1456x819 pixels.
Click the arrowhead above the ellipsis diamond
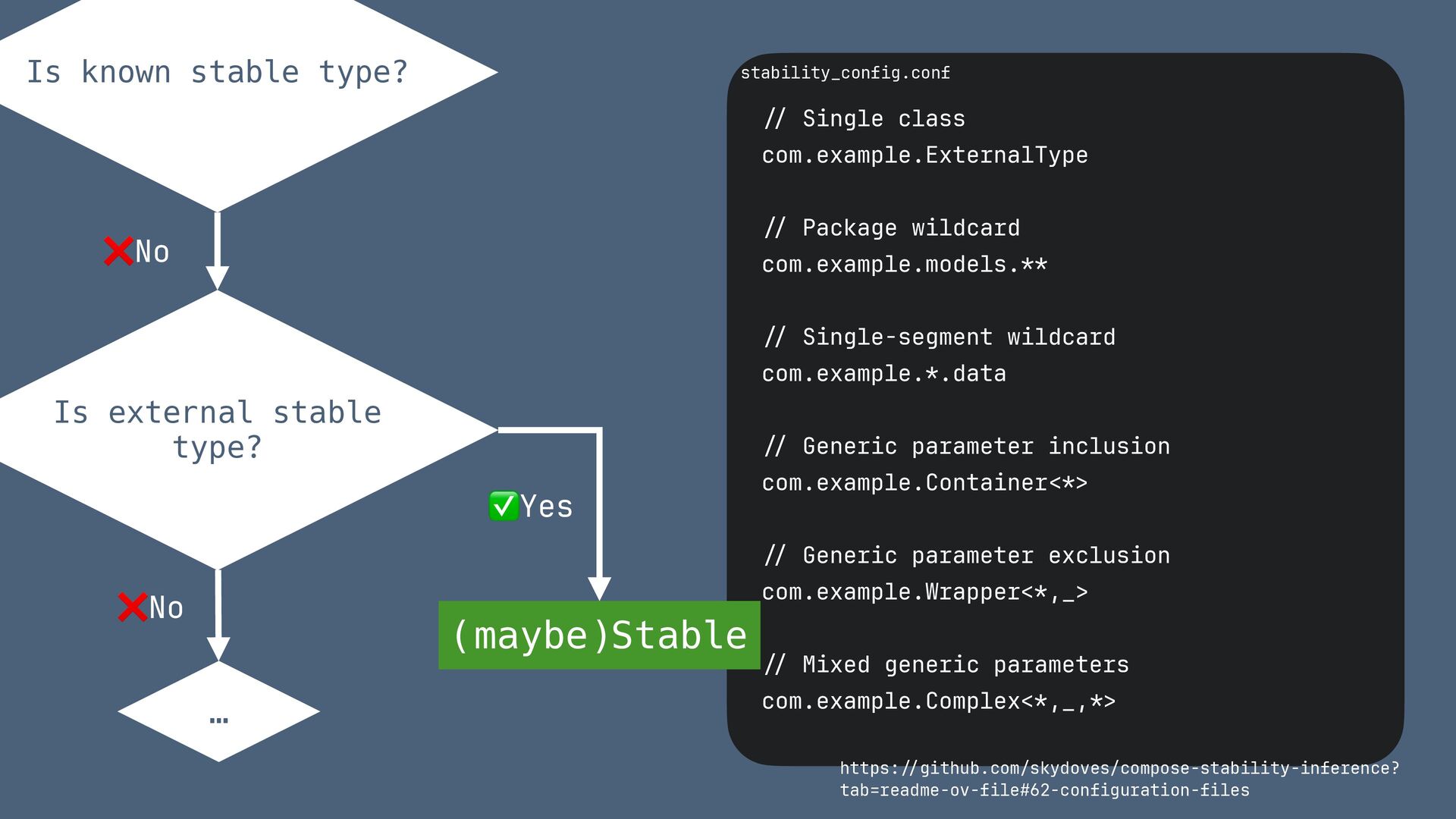point(218,649)
